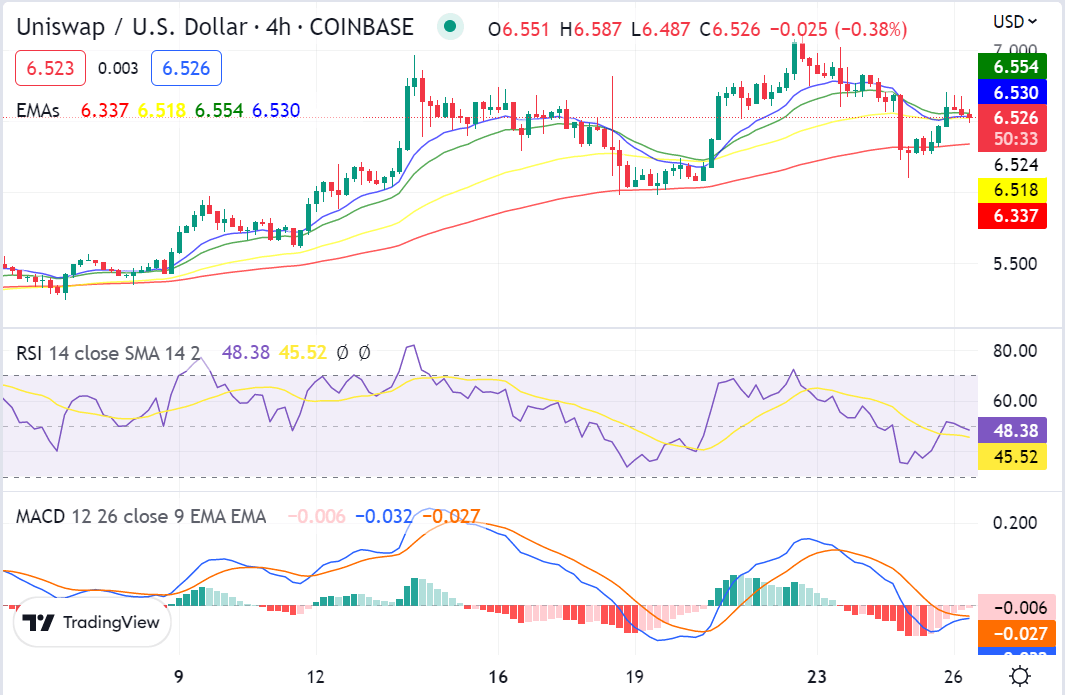Screen dimensions: 1065x695
Task: Click the blue 6.530 price axis tag
Action: click(x=1012, y=92)
